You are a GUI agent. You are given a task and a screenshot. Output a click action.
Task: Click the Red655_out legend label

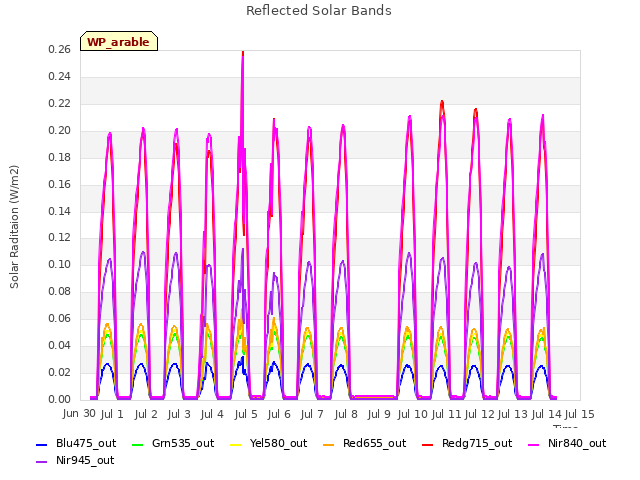click(x=374, y=443)
